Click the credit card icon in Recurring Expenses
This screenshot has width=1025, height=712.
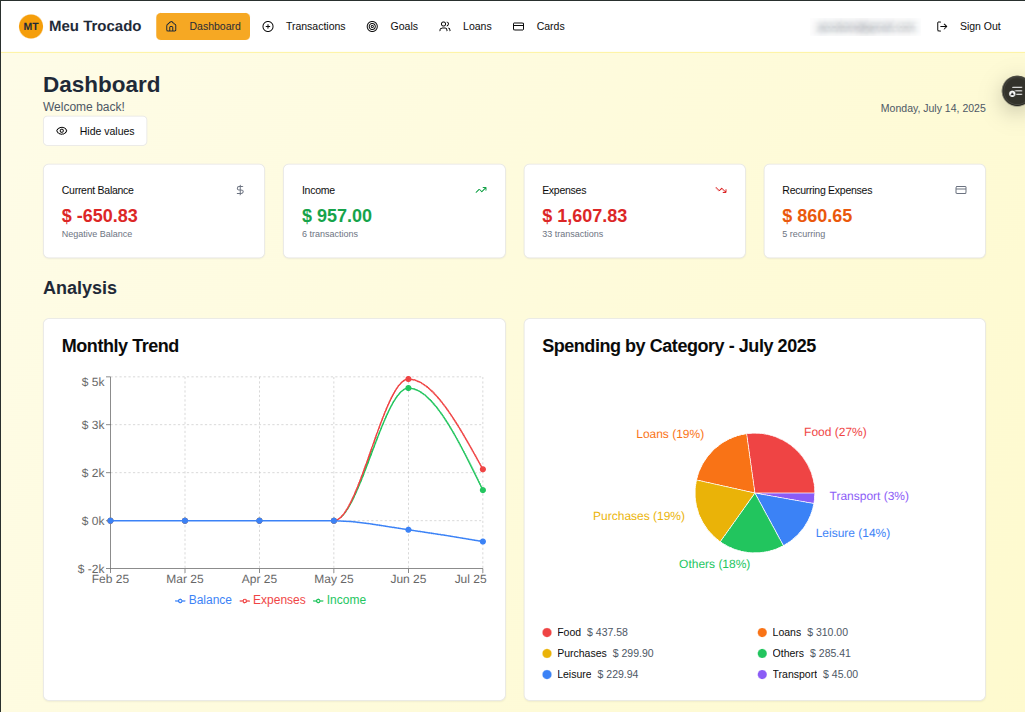tap(961, 190)
